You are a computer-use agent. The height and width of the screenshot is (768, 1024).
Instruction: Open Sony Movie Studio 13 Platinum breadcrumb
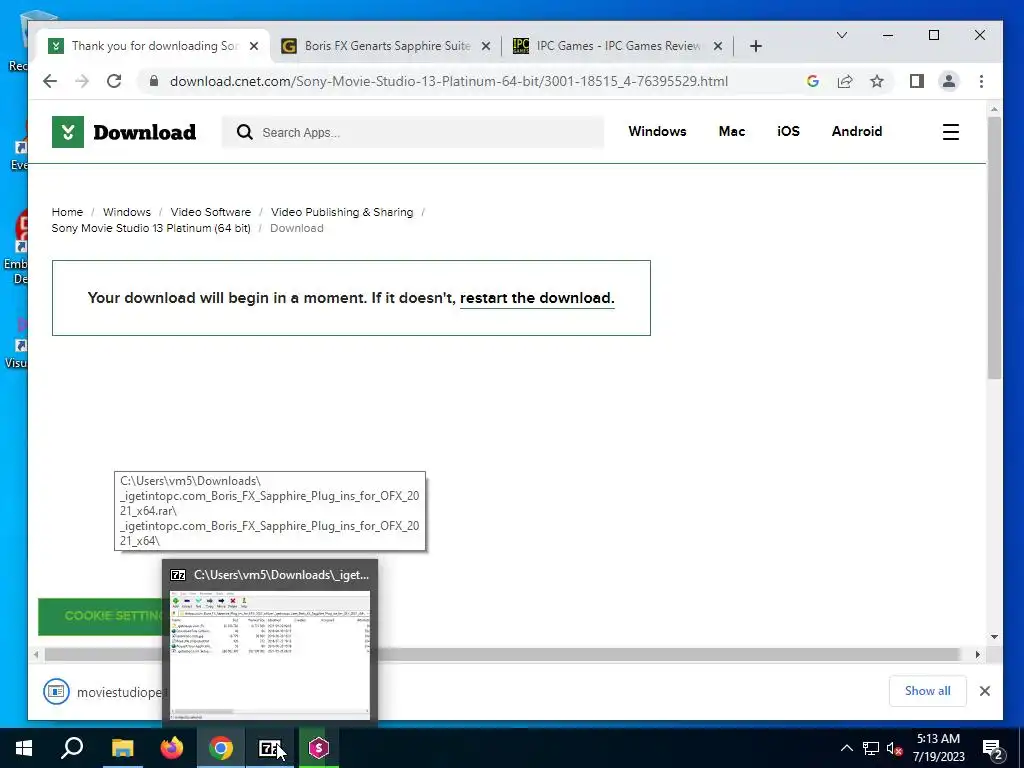(151, 228)
